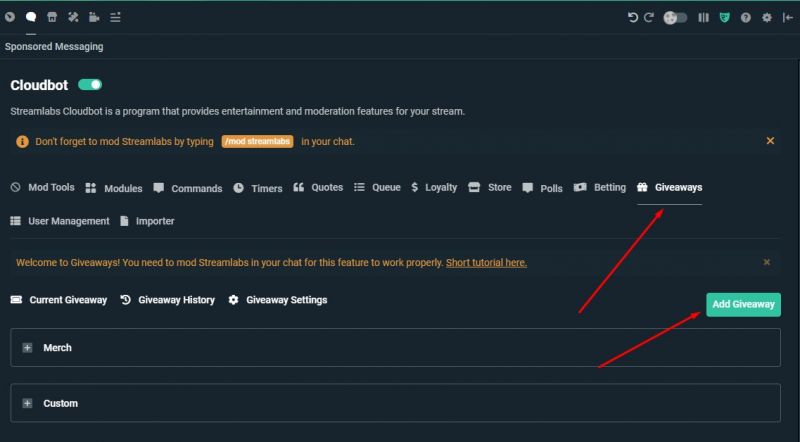The width and height of the screenshot is (800, 442).
Task: Open Giveaway Settings
Action: coord(278,300)
